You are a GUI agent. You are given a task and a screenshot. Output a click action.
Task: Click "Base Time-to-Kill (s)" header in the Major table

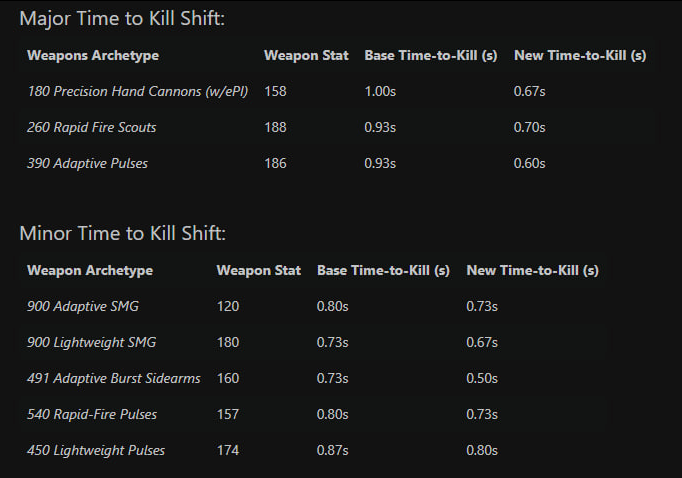pyautogui.click(x=430, y=55)
